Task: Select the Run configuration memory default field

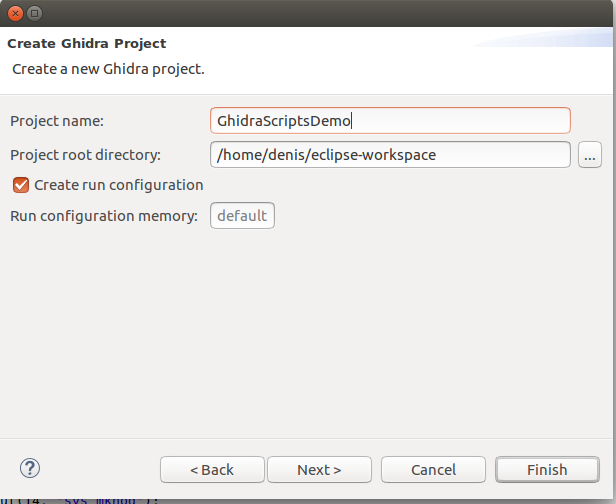Action: [x=242, y=215]
